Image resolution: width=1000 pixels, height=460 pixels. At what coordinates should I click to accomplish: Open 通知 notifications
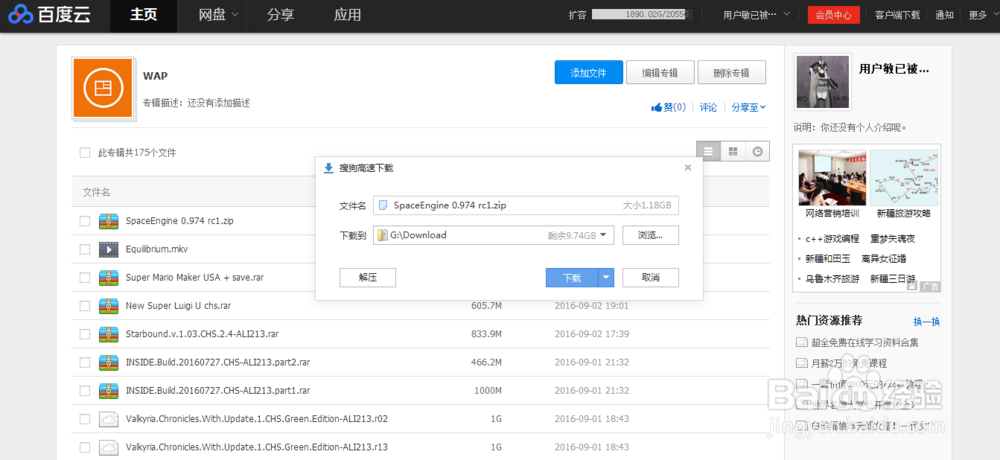[x=945, y=15]
